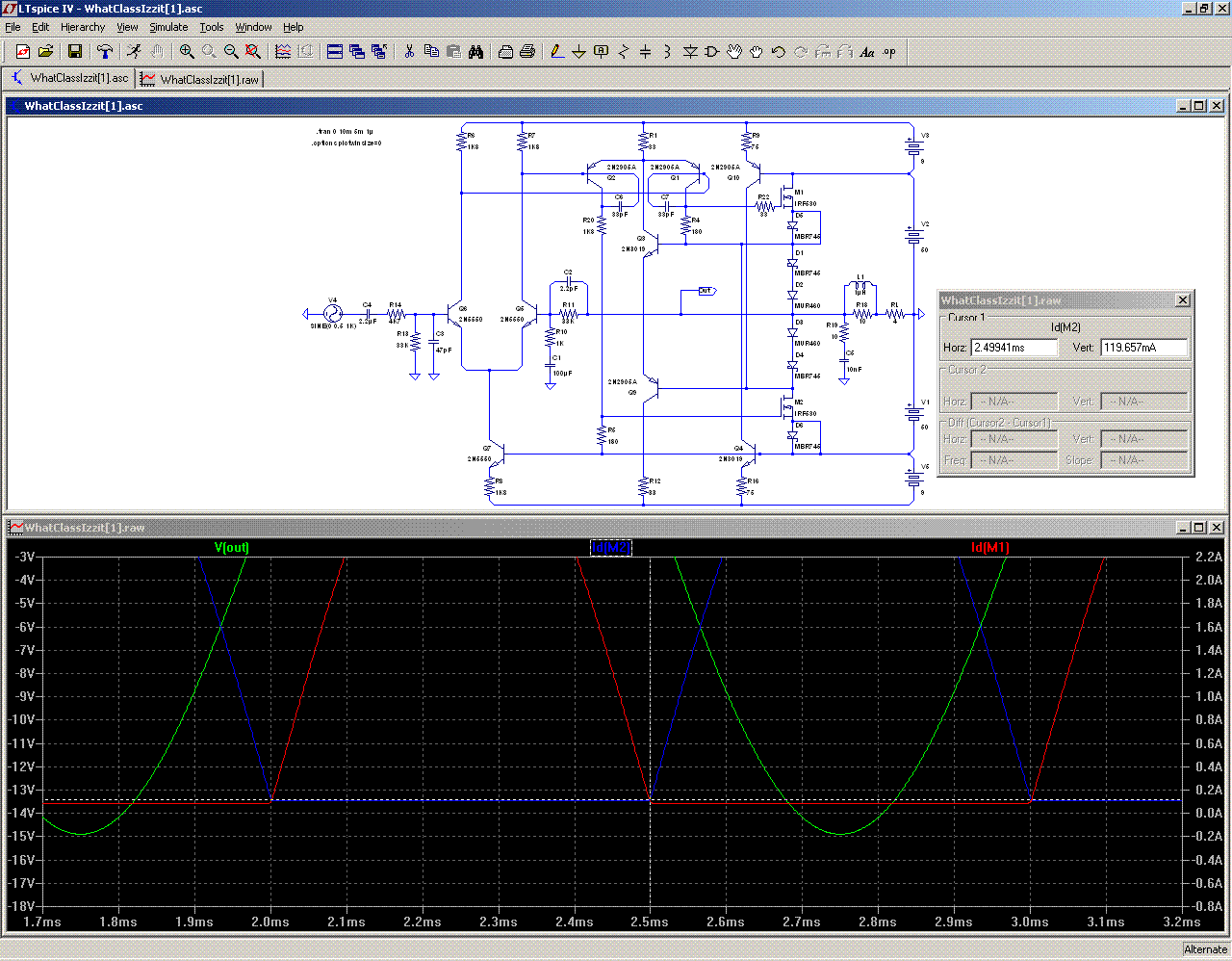Click the Zoom In magnifier icon

coord(187,52)
